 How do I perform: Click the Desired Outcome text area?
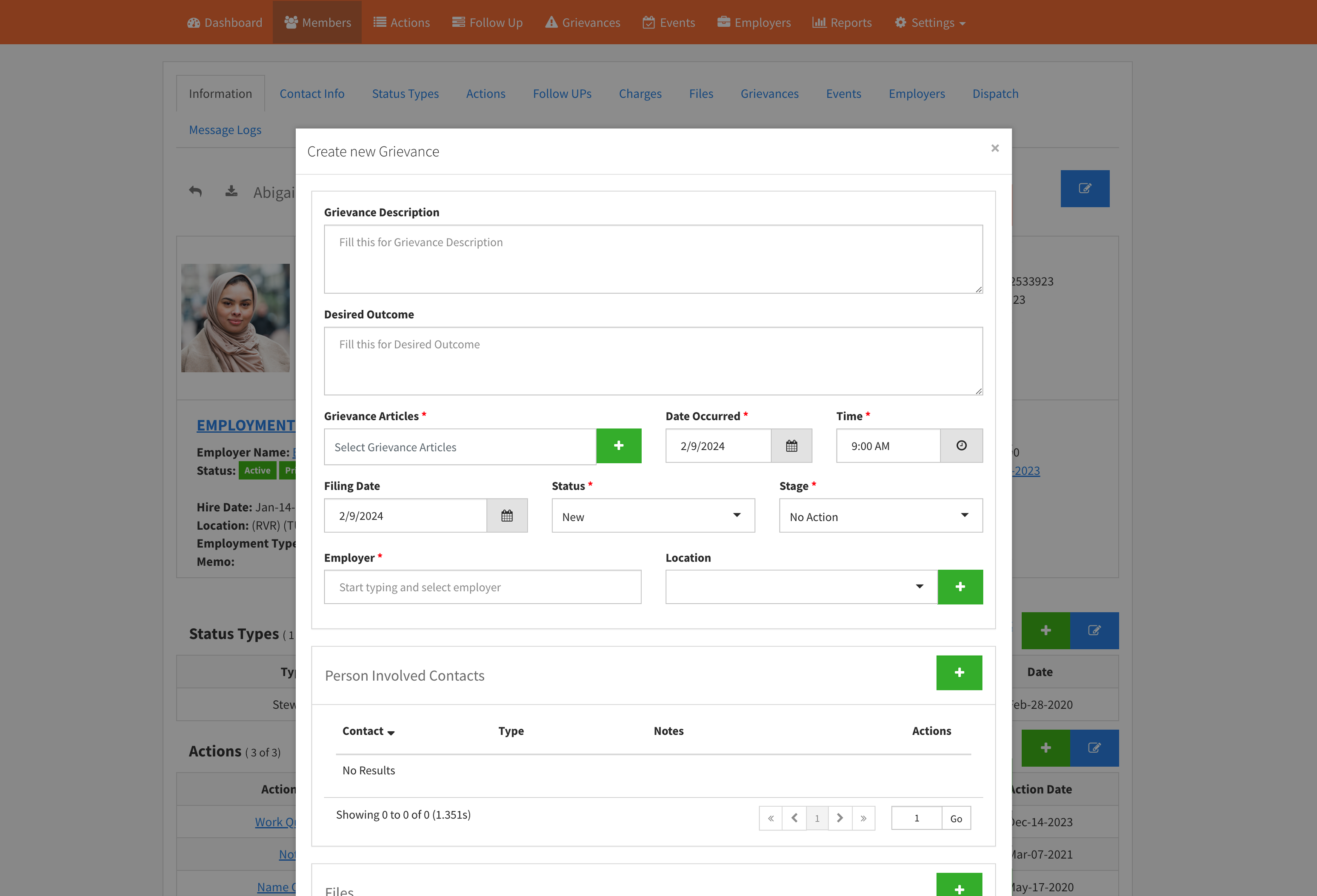[x=653, y=361]
